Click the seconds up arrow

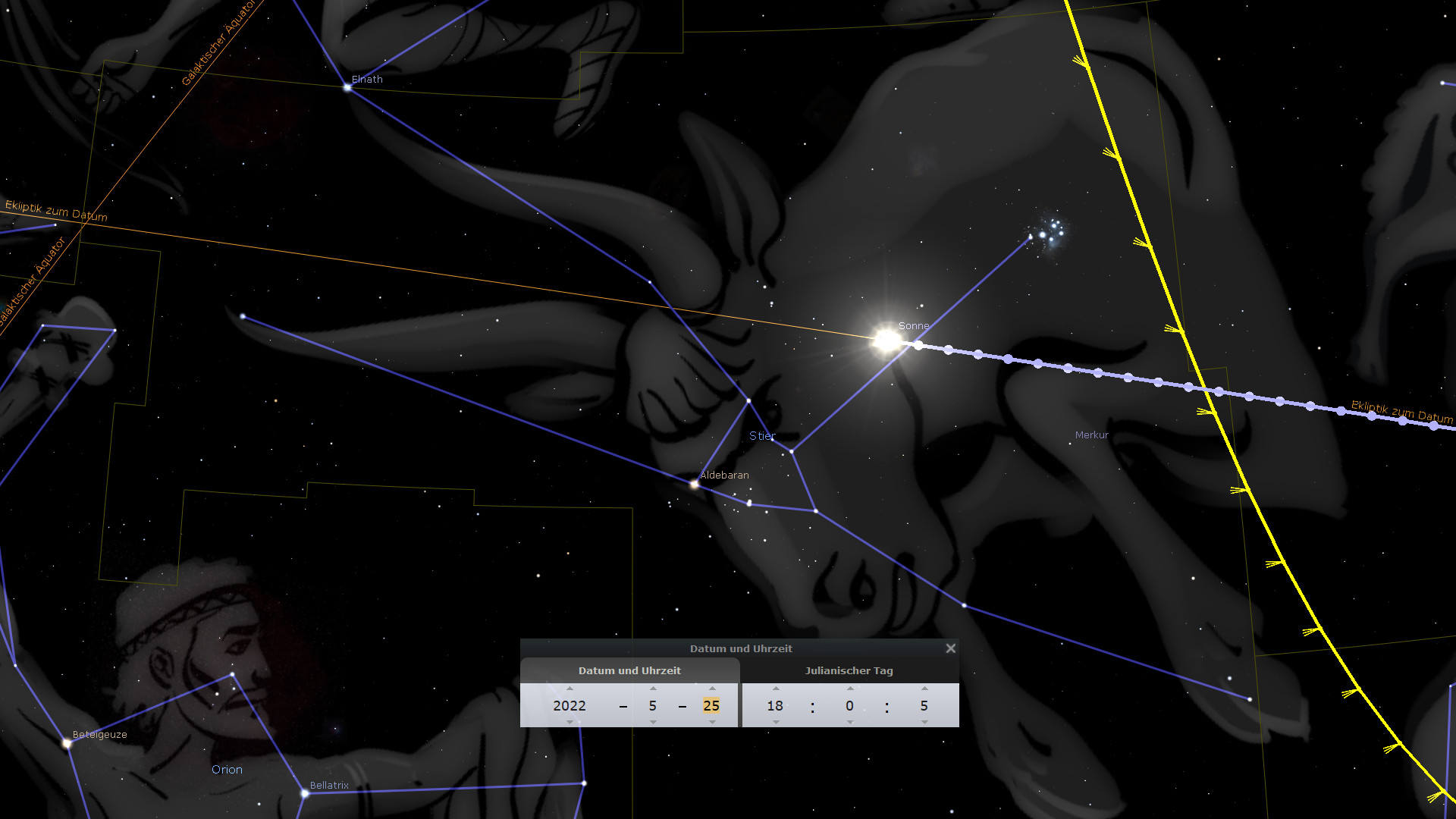[924, 689]
